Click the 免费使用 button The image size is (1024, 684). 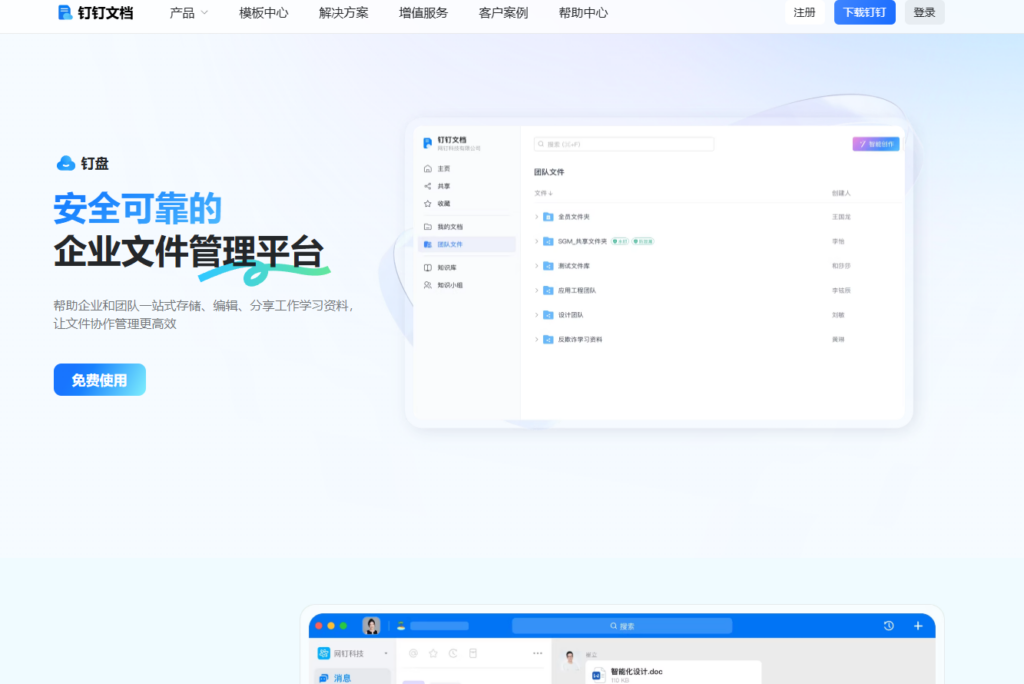click(x=99, y=379)
